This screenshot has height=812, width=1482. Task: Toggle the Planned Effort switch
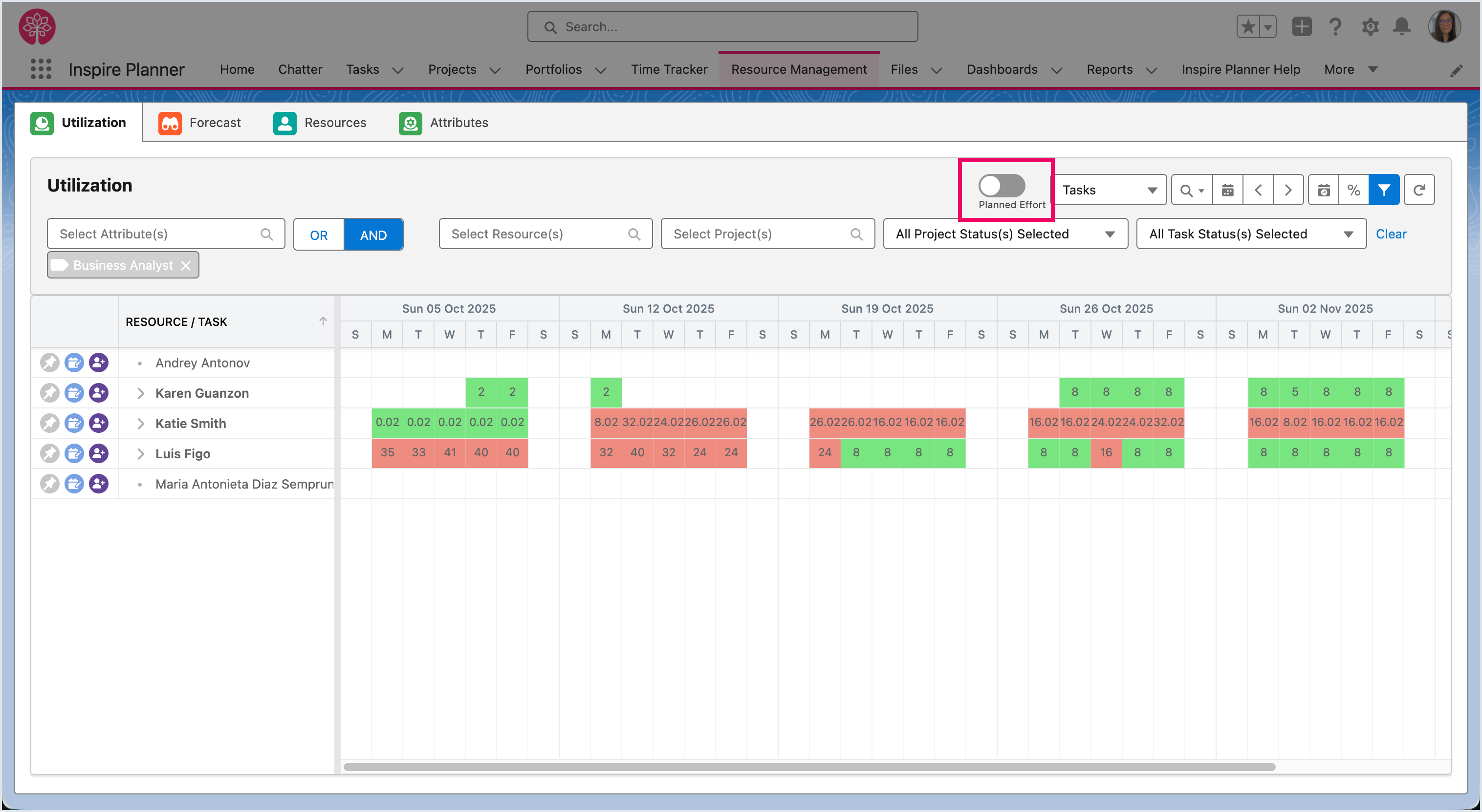point(1002,186)
